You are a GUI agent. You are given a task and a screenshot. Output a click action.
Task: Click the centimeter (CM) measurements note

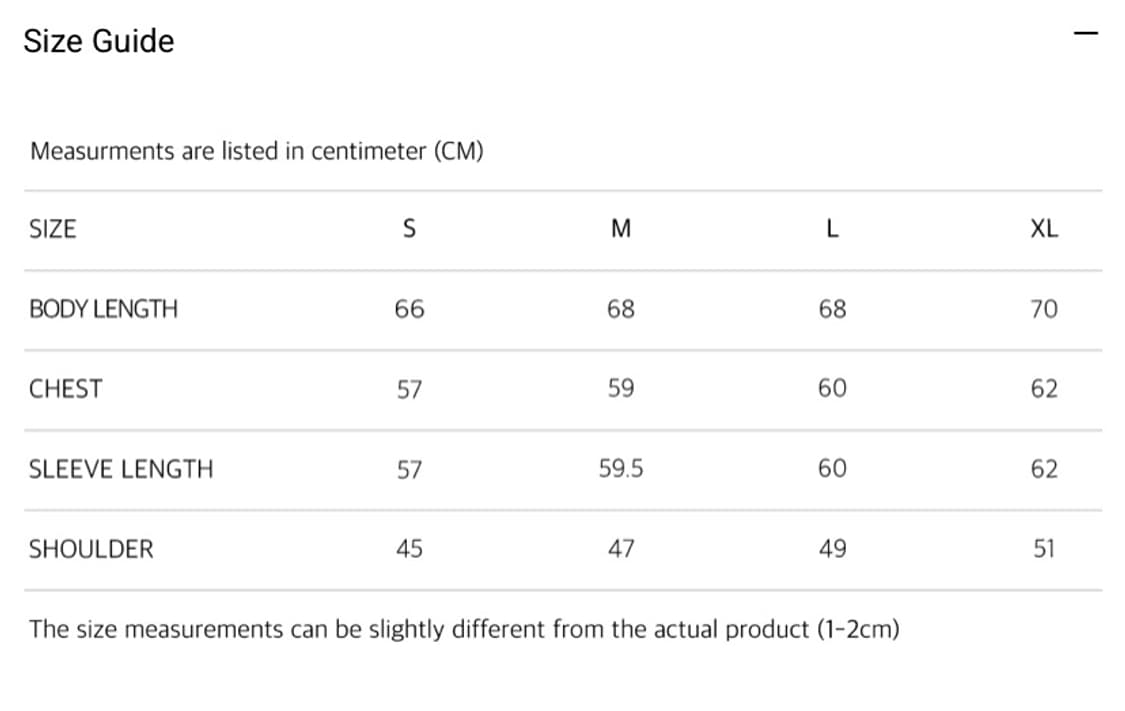click(257, 152)
